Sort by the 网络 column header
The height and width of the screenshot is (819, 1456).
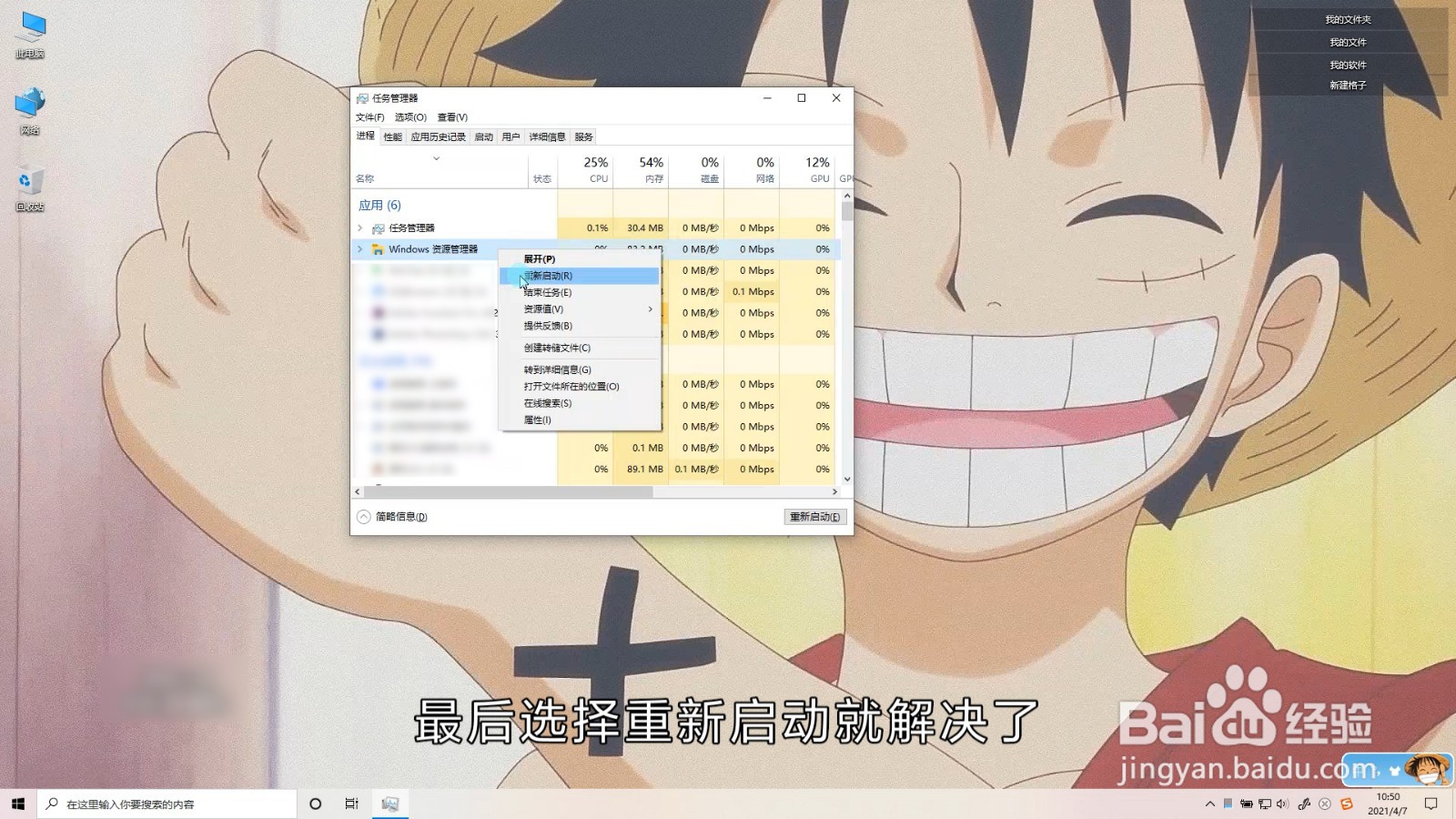coord(752,170)
